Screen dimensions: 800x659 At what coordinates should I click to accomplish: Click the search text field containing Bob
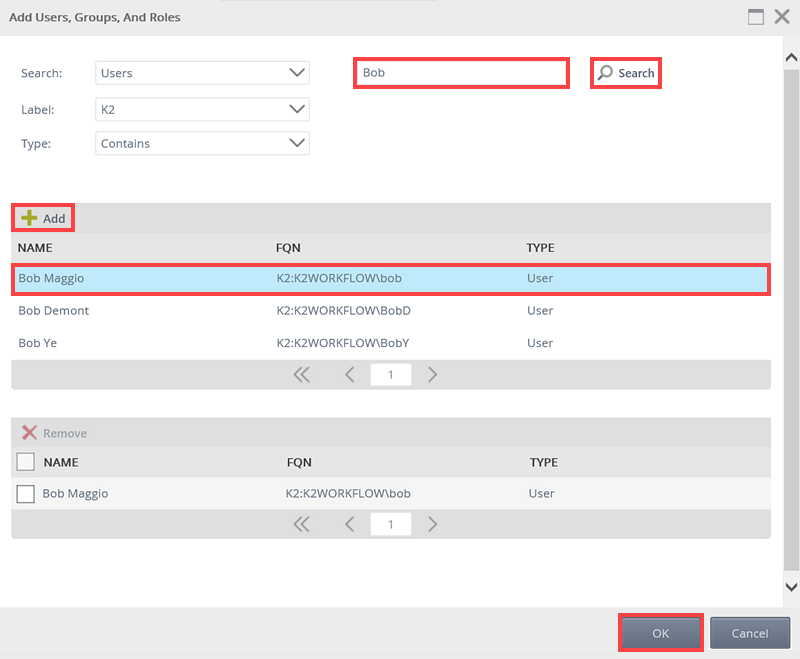pyautogui.click(x=461, y=73)
